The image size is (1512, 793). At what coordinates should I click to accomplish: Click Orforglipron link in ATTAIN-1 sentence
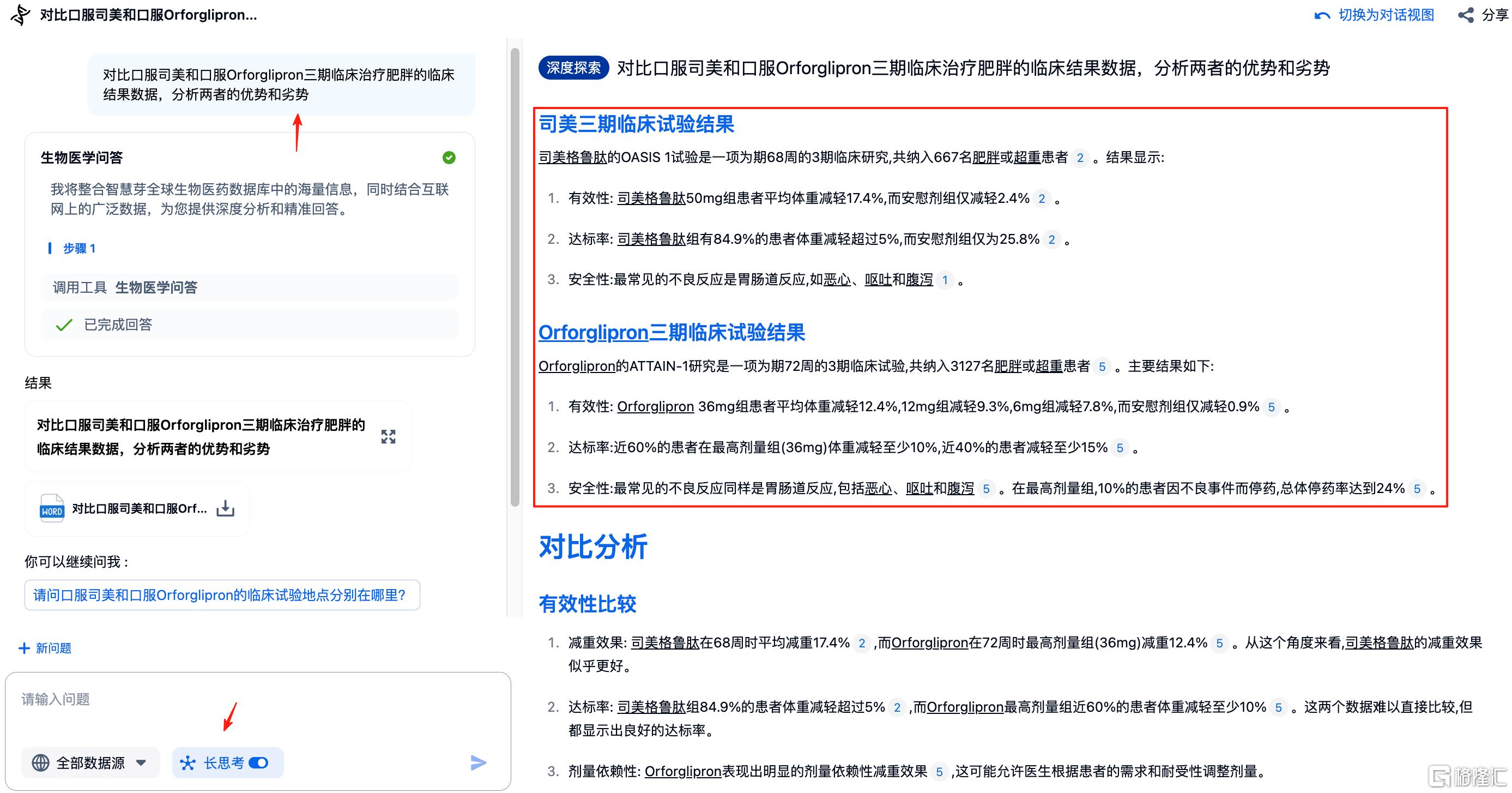(576, 366)
